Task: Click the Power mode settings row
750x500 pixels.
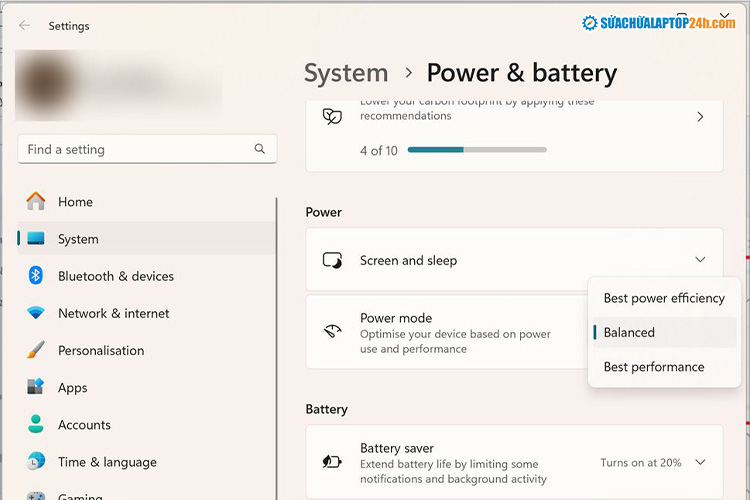Action: coord(450,332)
